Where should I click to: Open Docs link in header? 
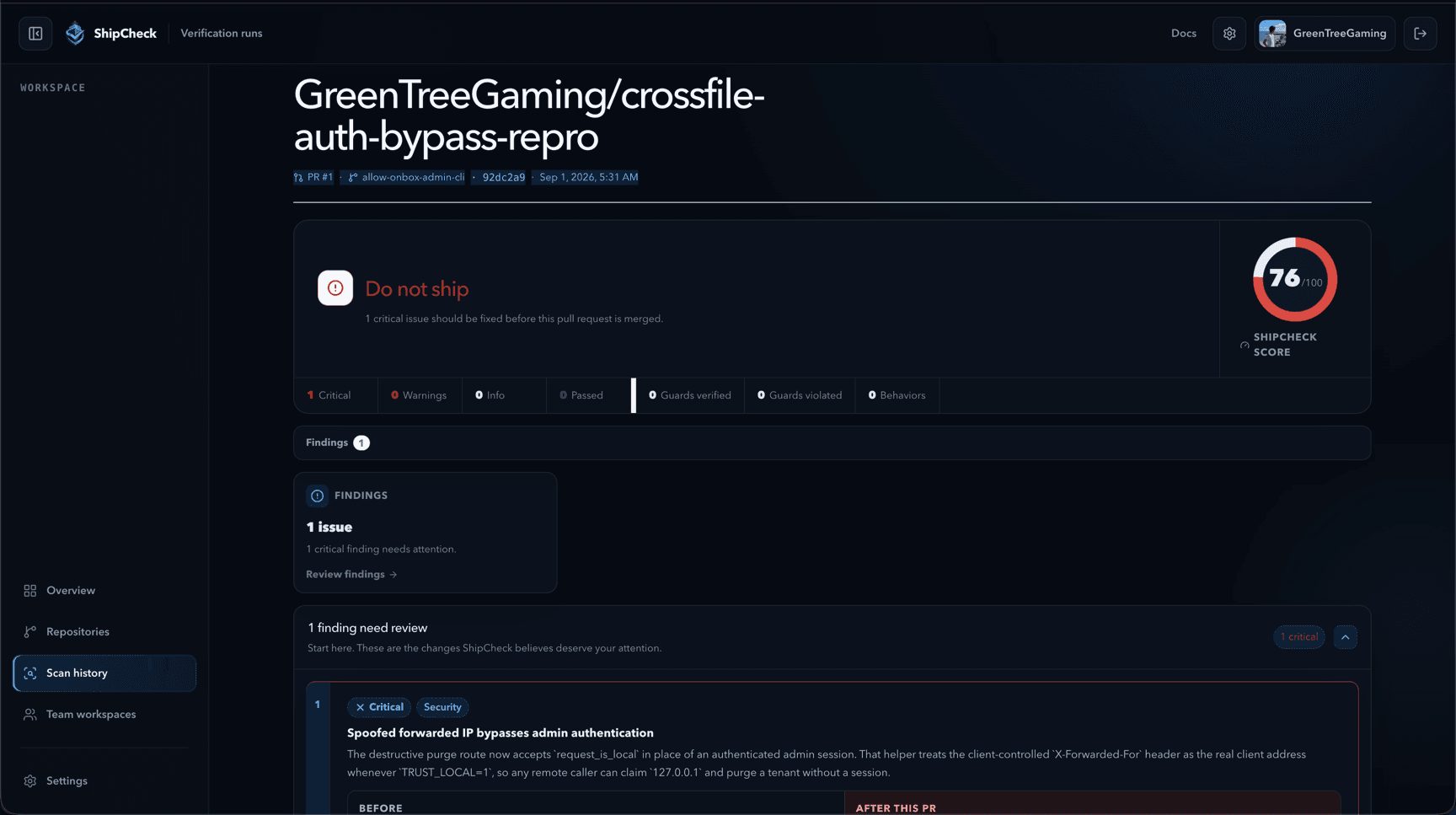pyautogui.click(x=1183, y=34)
